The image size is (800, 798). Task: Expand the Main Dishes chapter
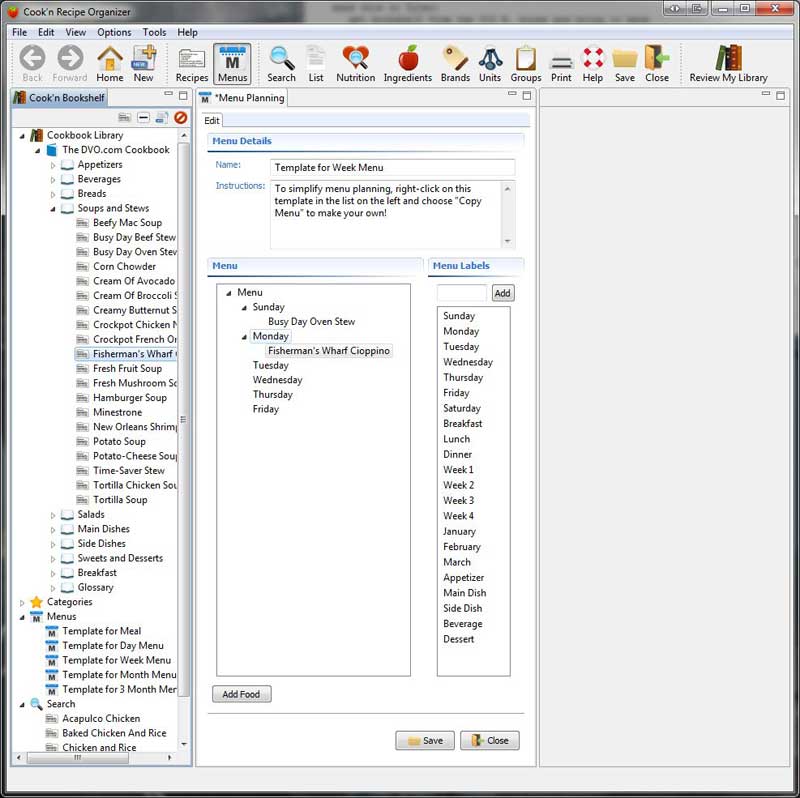coord(53,530)
